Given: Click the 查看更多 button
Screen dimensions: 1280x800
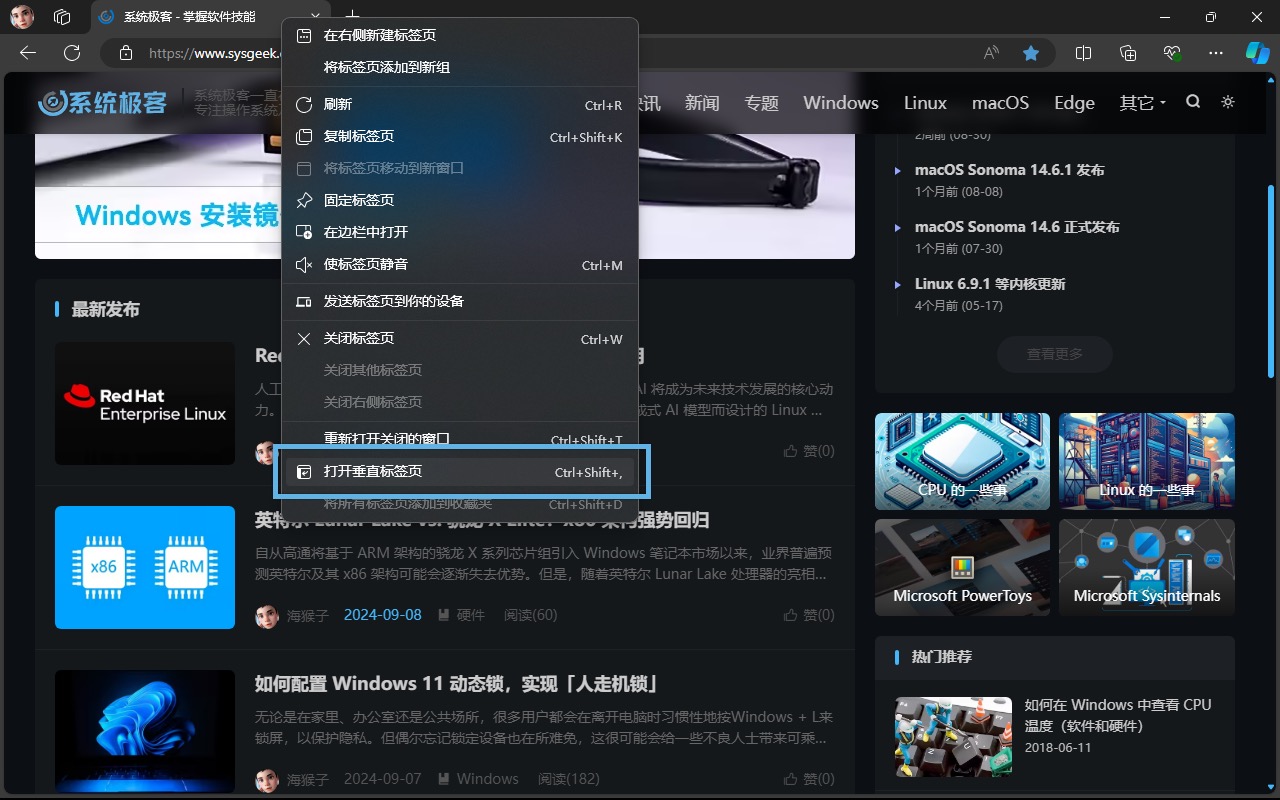Looking at the screenshot, I should pyautogui.click(x=1054, y=354).
